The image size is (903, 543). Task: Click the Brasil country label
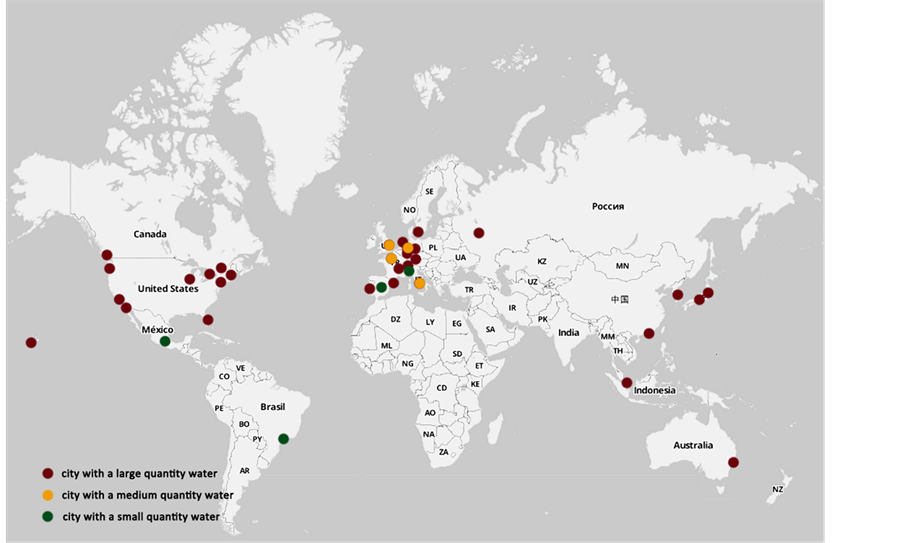272,407
